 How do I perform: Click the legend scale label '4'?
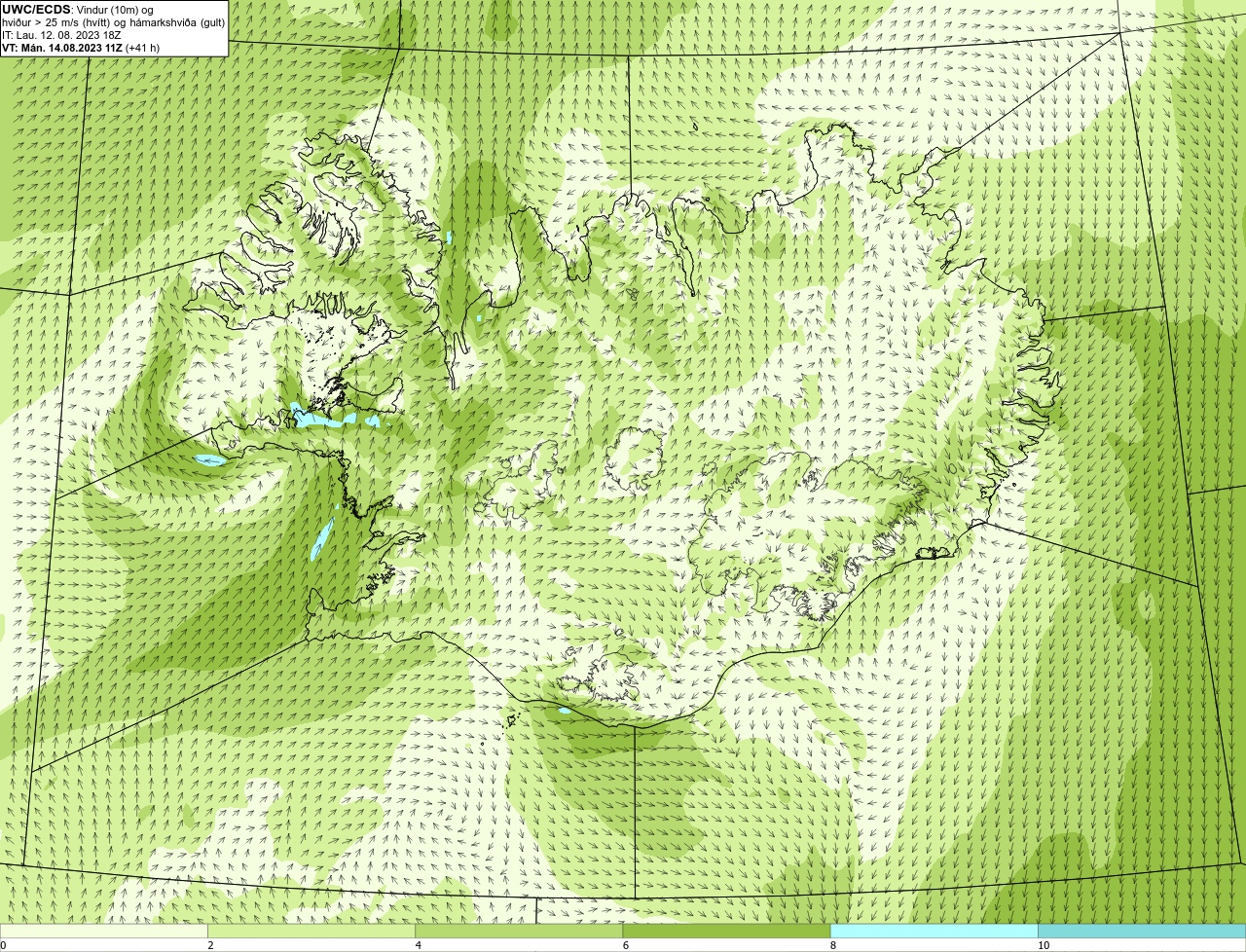tap(418, 945)
